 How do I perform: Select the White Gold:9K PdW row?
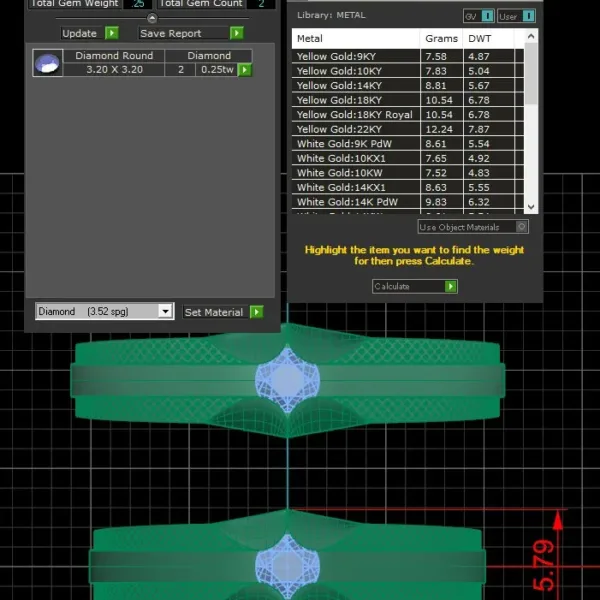(x=408, y=143)
